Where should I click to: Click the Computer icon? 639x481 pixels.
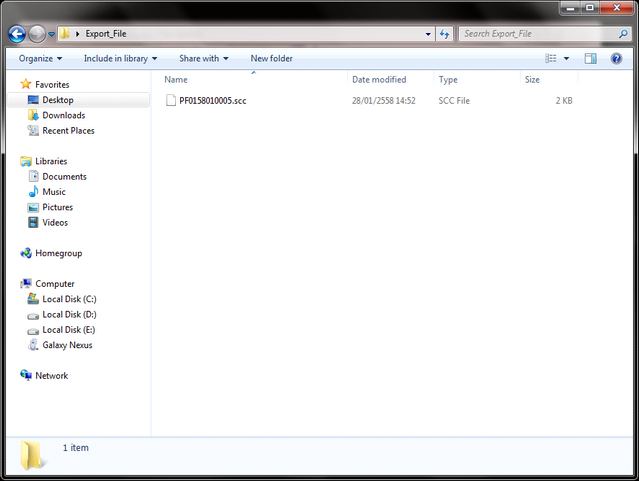coord(26,283)
